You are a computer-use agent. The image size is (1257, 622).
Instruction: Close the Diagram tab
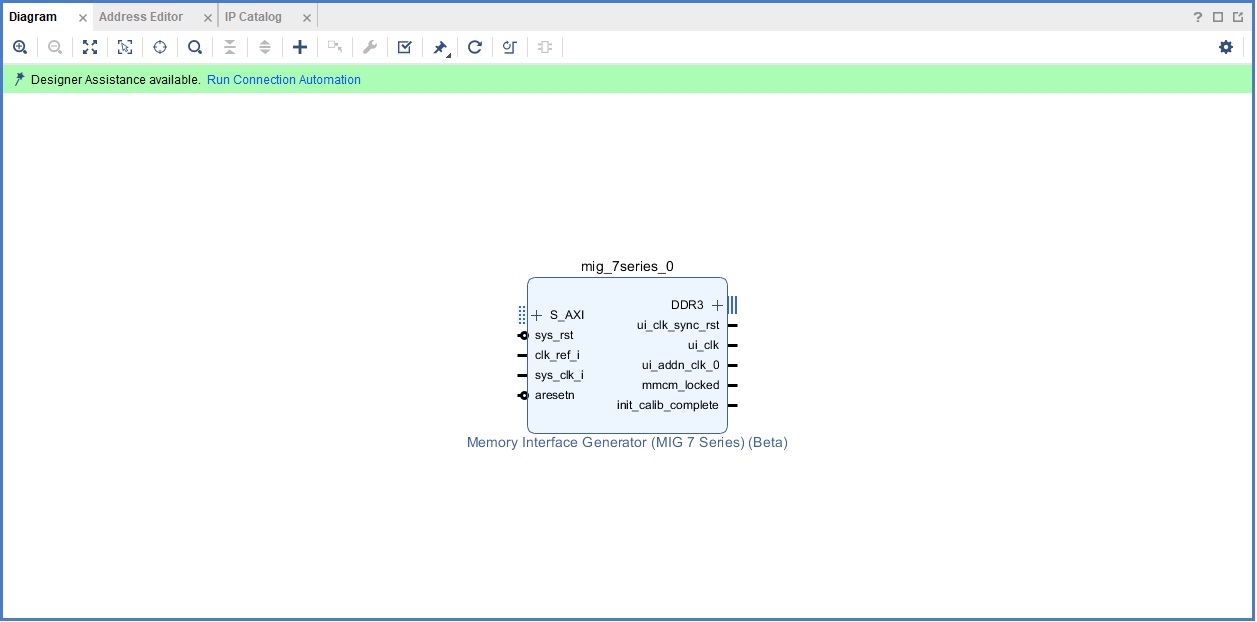click(x=83, y=18)
